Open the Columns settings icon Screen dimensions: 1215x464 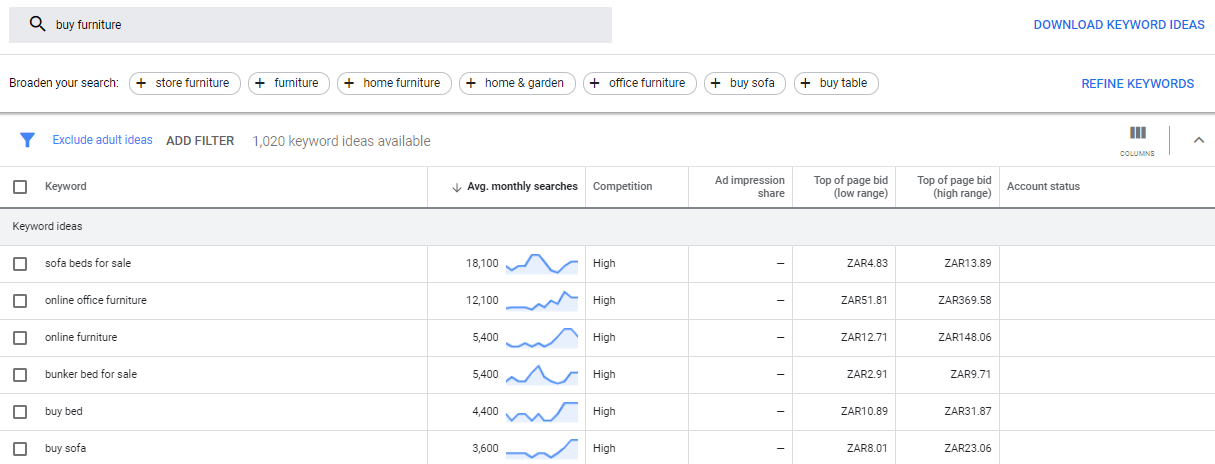coord(1137,139)
